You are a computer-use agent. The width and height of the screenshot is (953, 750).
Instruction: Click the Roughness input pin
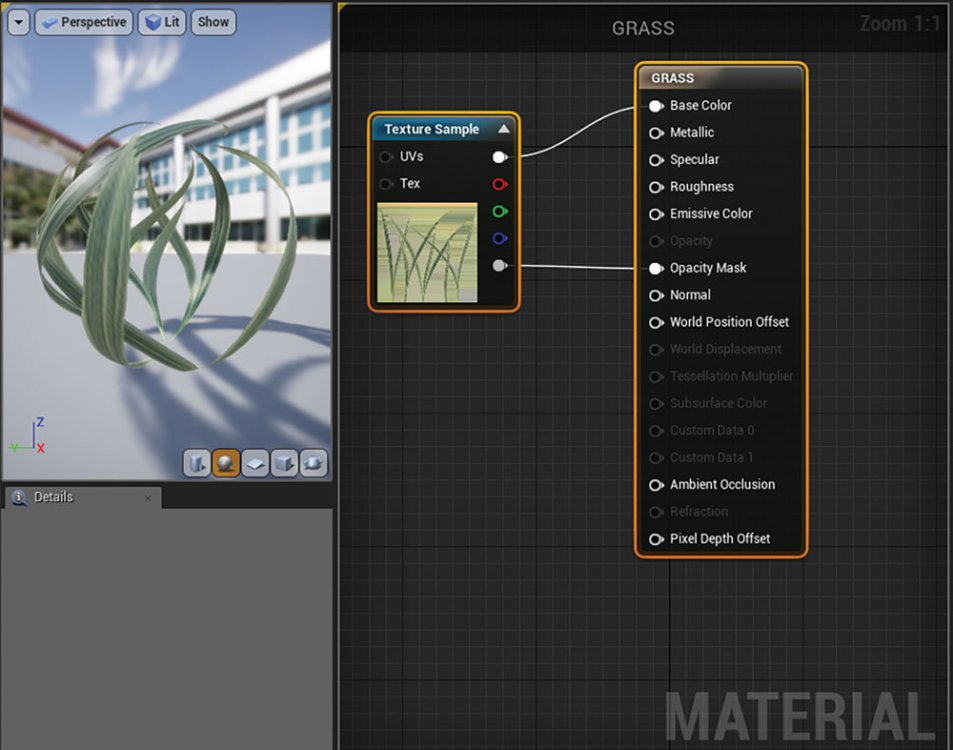click(x=656, y=187)
